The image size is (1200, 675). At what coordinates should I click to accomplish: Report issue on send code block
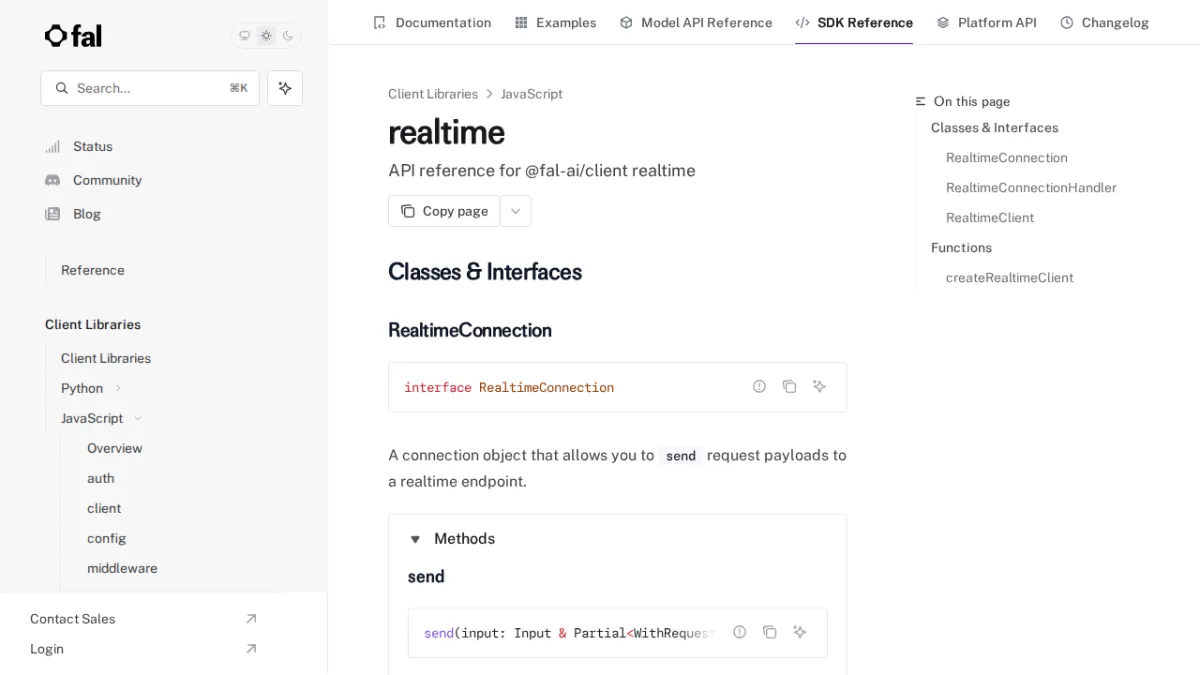(740, 632)
